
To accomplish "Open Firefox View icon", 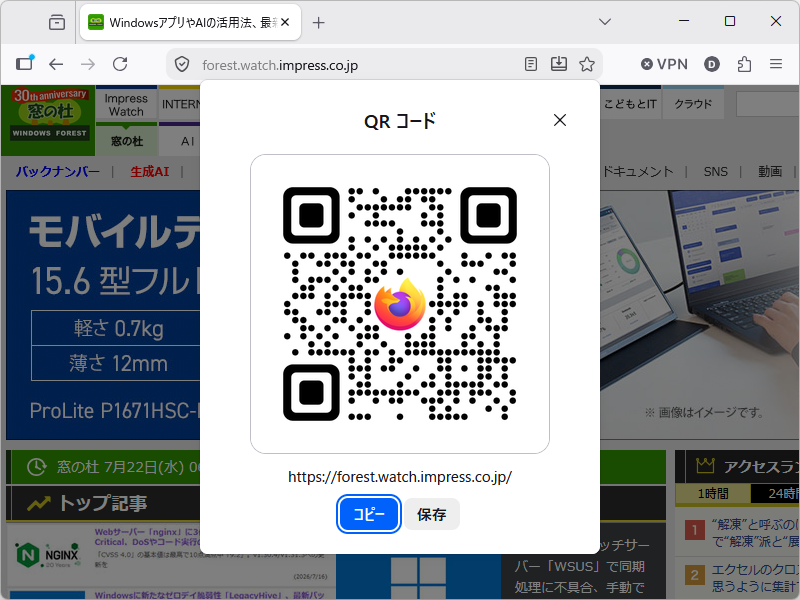I will point(57,22).
